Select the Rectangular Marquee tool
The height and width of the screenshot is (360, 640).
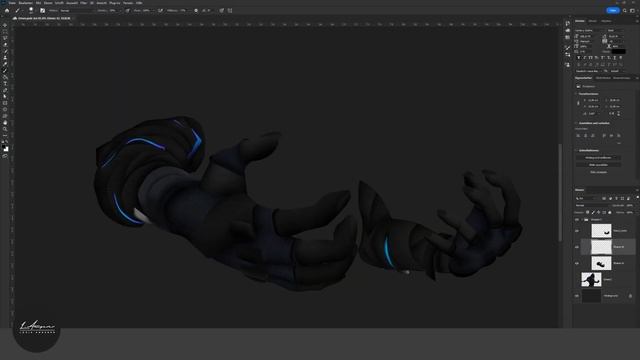(x=5, y=31)
